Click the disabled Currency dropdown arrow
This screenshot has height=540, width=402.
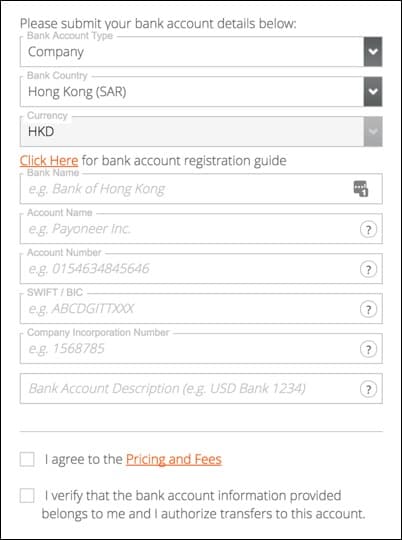tap(373, 132)
